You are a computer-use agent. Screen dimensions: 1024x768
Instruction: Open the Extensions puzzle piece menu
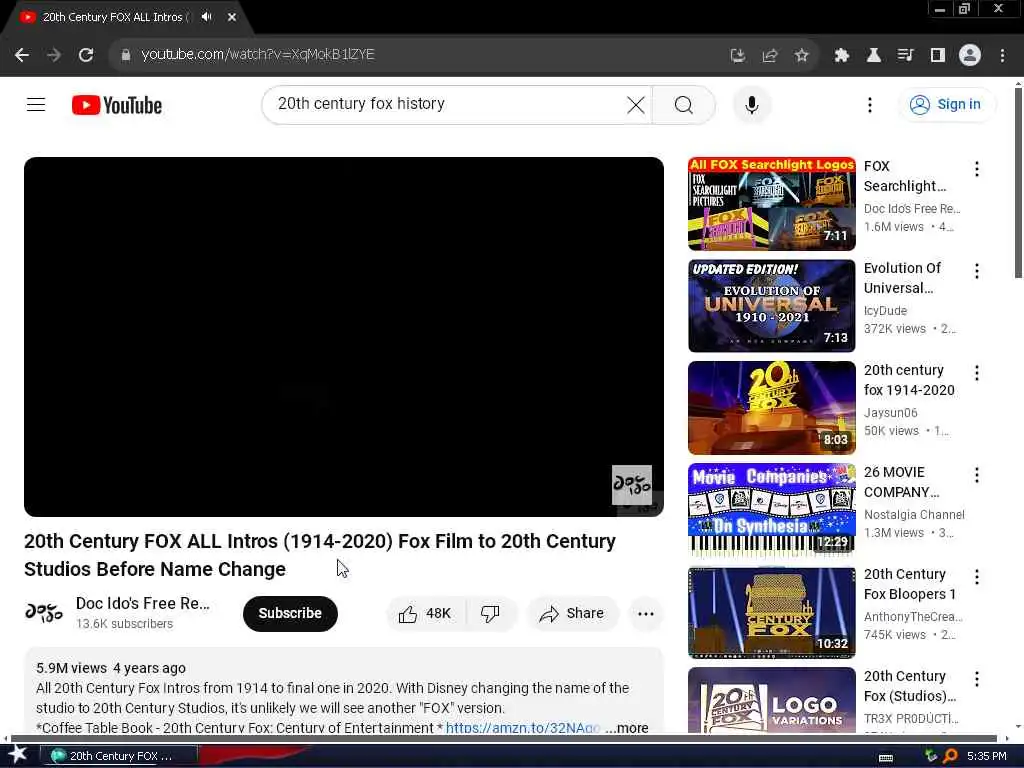[842, 56]
